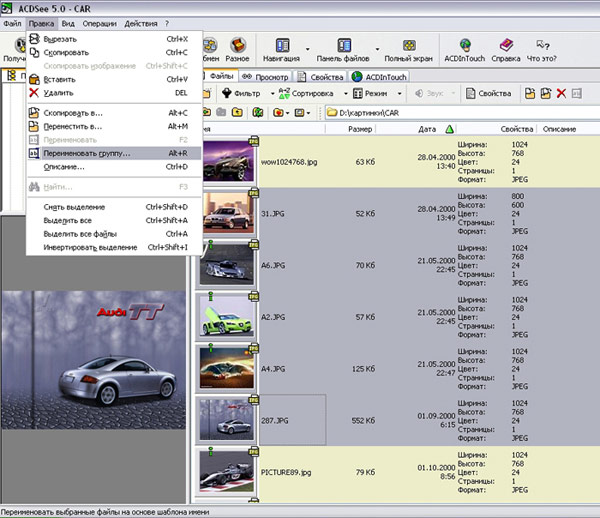This screenshot has width=600, height=518.
Task: Expand the Сортировка dropdown arrow
Action: pos(346,93)
